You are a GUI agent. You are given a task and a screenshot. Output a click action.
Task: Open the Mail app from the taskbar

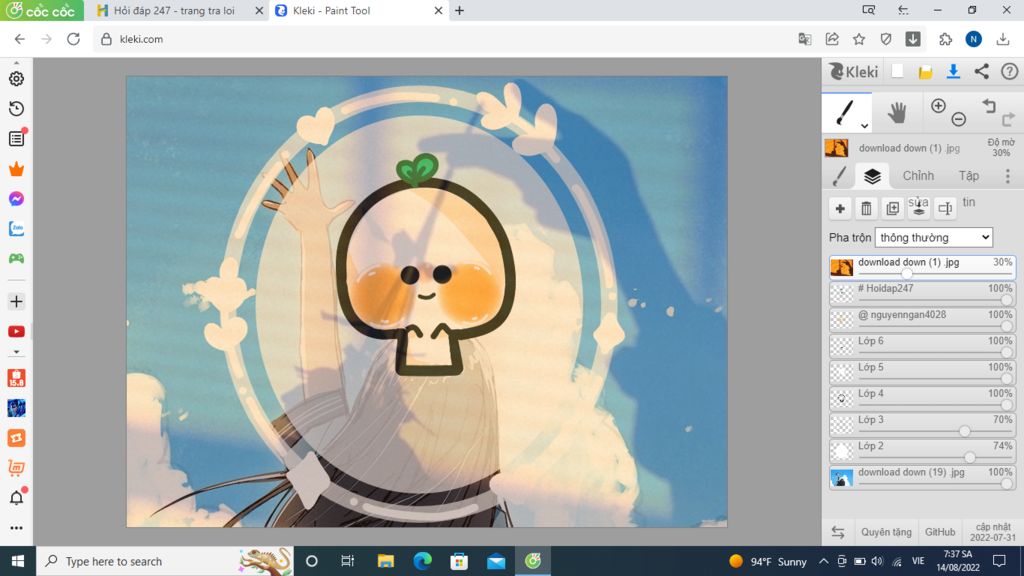click(x=496, y=561)
